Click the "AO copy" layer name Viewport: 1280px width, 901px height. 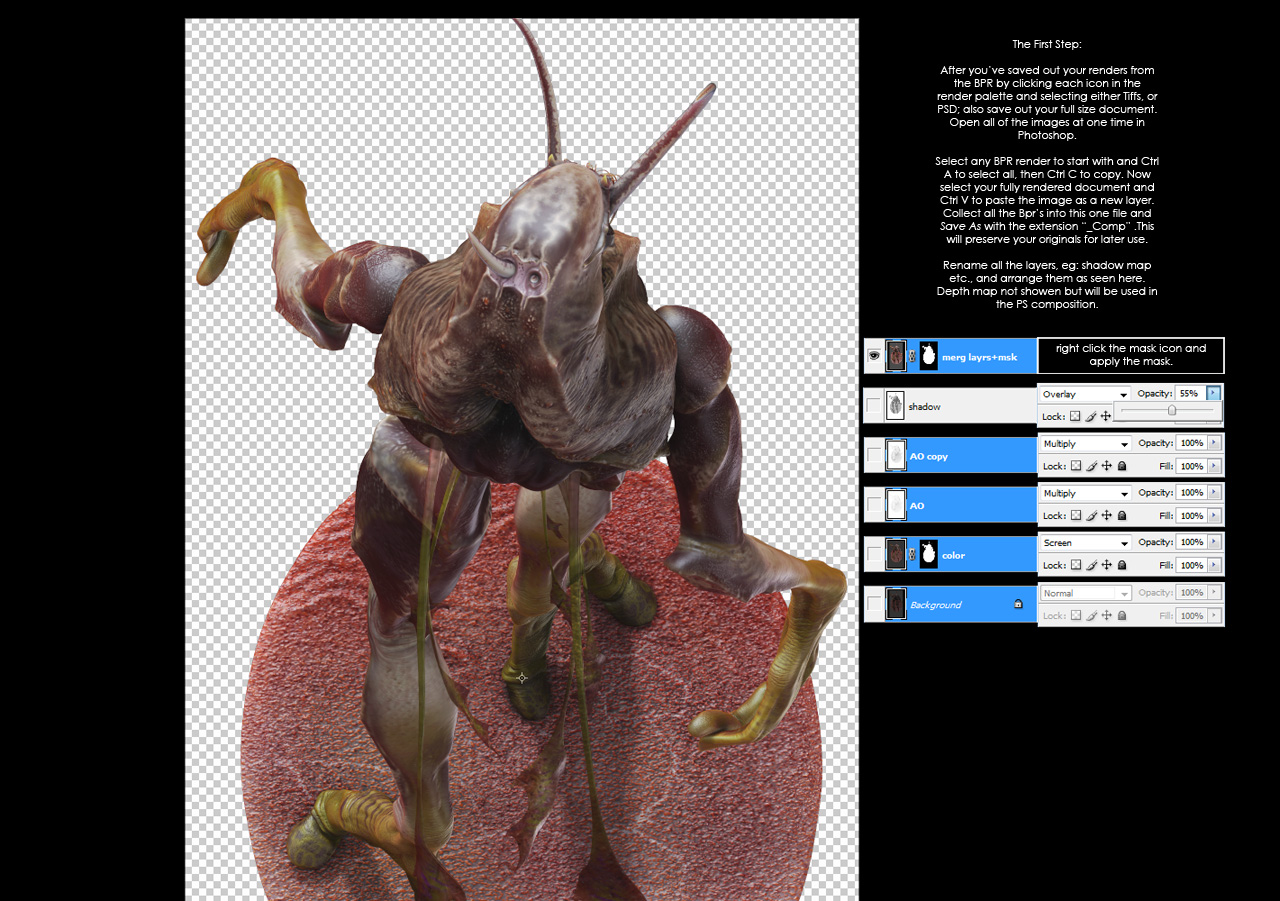(929, 456)
